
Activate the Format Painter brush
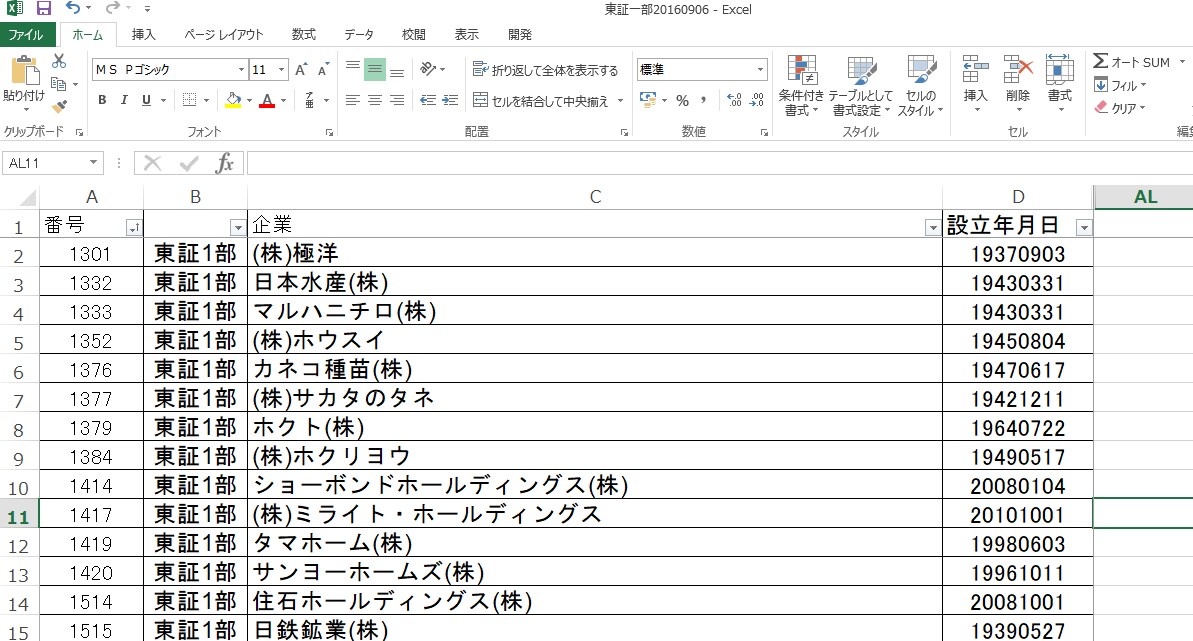coord(59,106)
